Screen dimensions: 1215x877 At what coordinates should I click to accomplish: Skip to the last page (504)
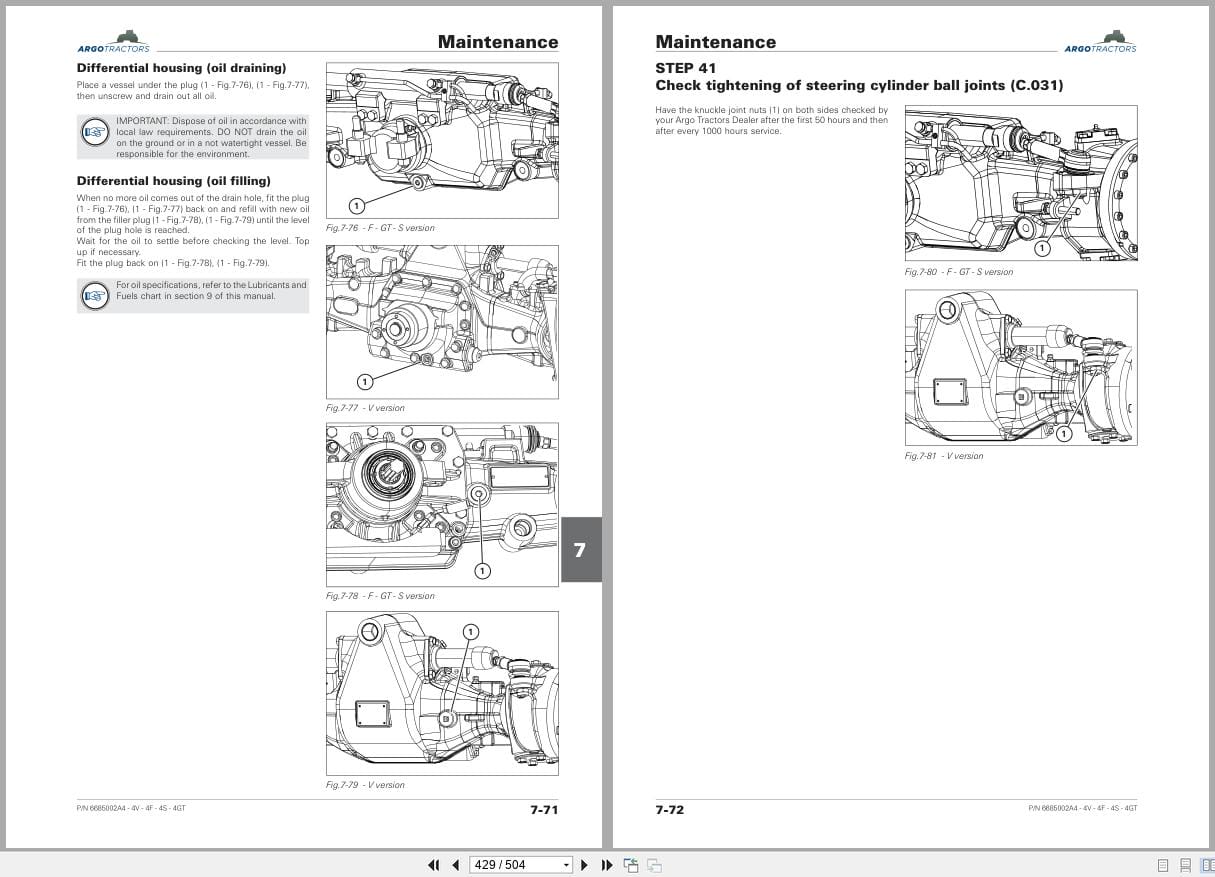(607, 865)
